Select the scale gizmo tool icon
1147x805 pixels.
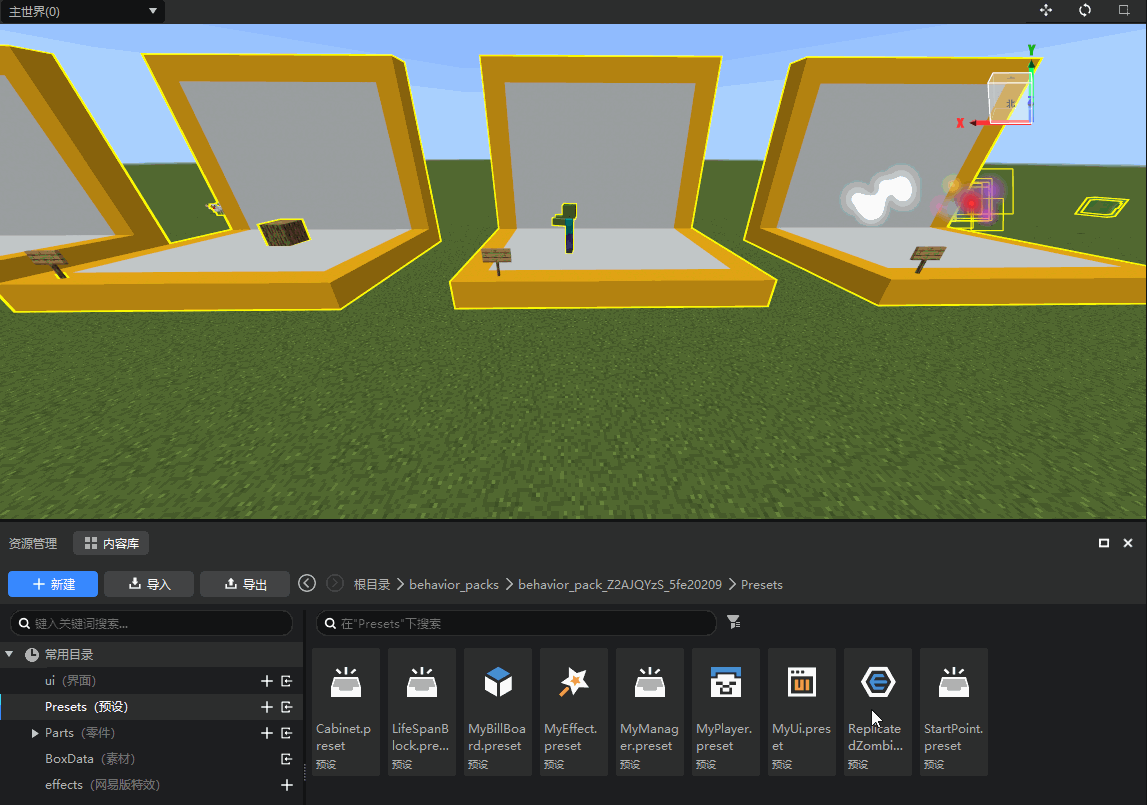1124,10
